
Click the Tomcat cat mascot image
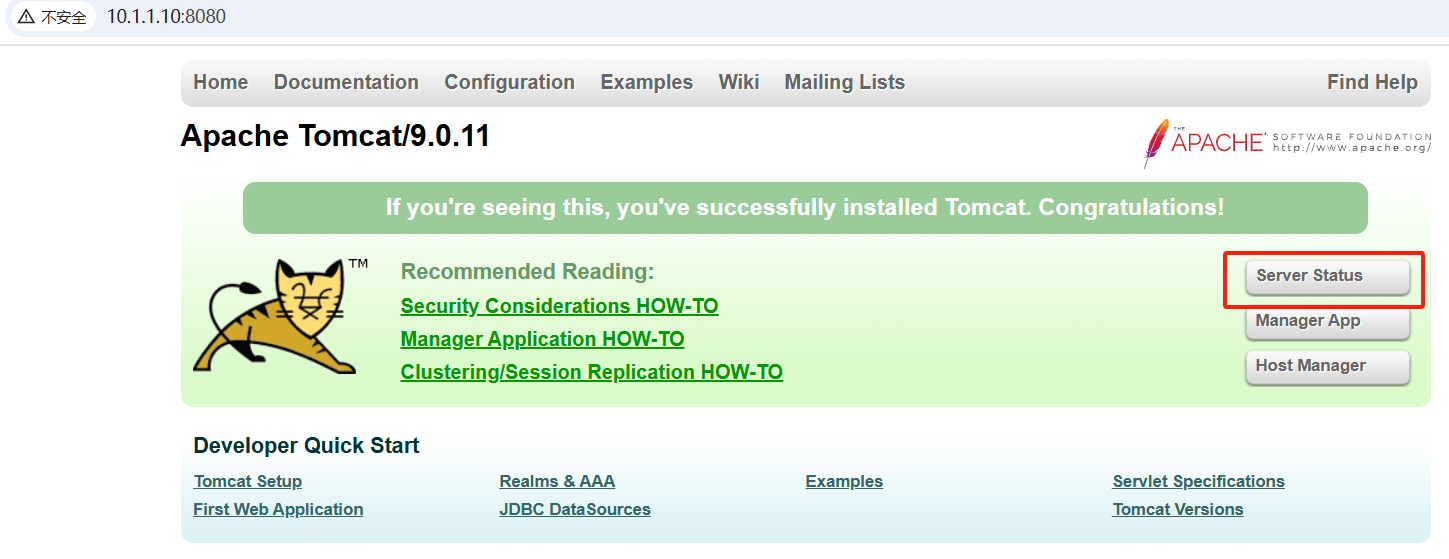point(280,315)
